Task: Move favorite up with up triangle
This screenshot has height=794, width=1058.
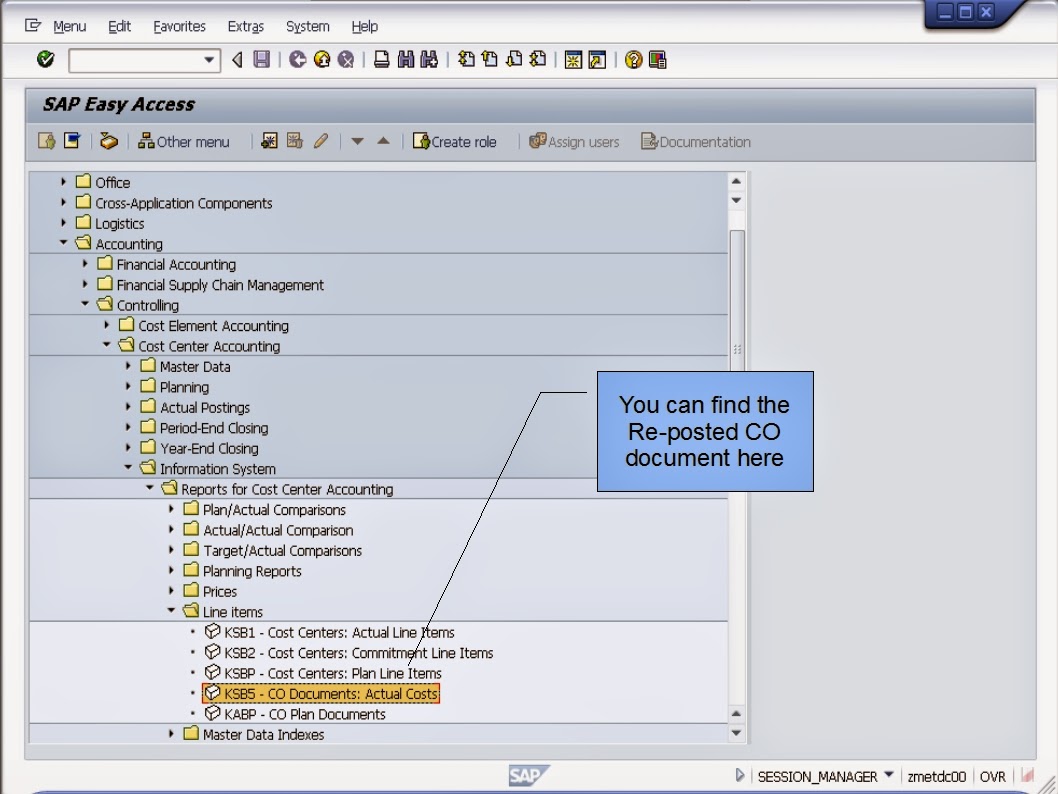Action: pyautogui.click(x=383, y=141)
